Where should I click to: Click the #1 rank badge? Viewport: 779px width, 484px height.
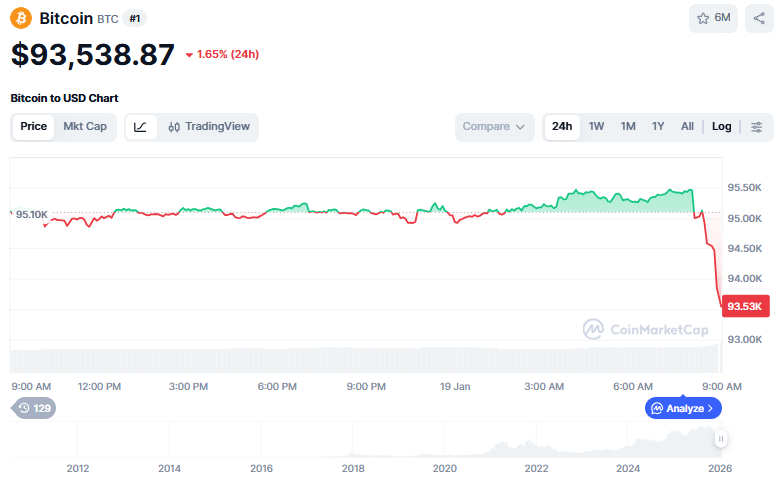point(135,19)
